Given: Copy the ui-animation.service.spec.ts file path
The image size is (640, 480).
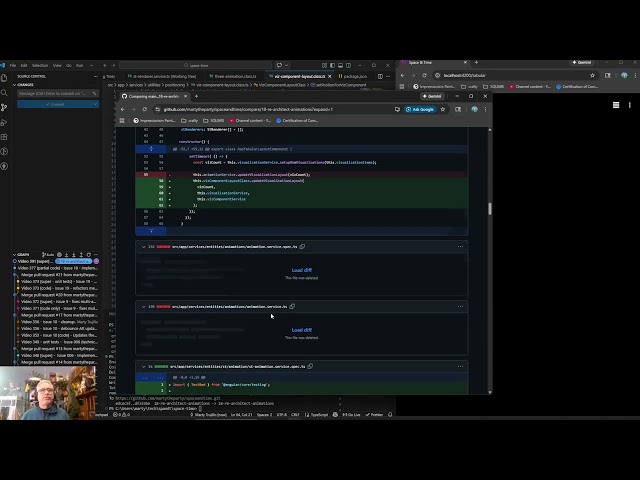Looking at the screenshot, I should click(x=310, y=367).
